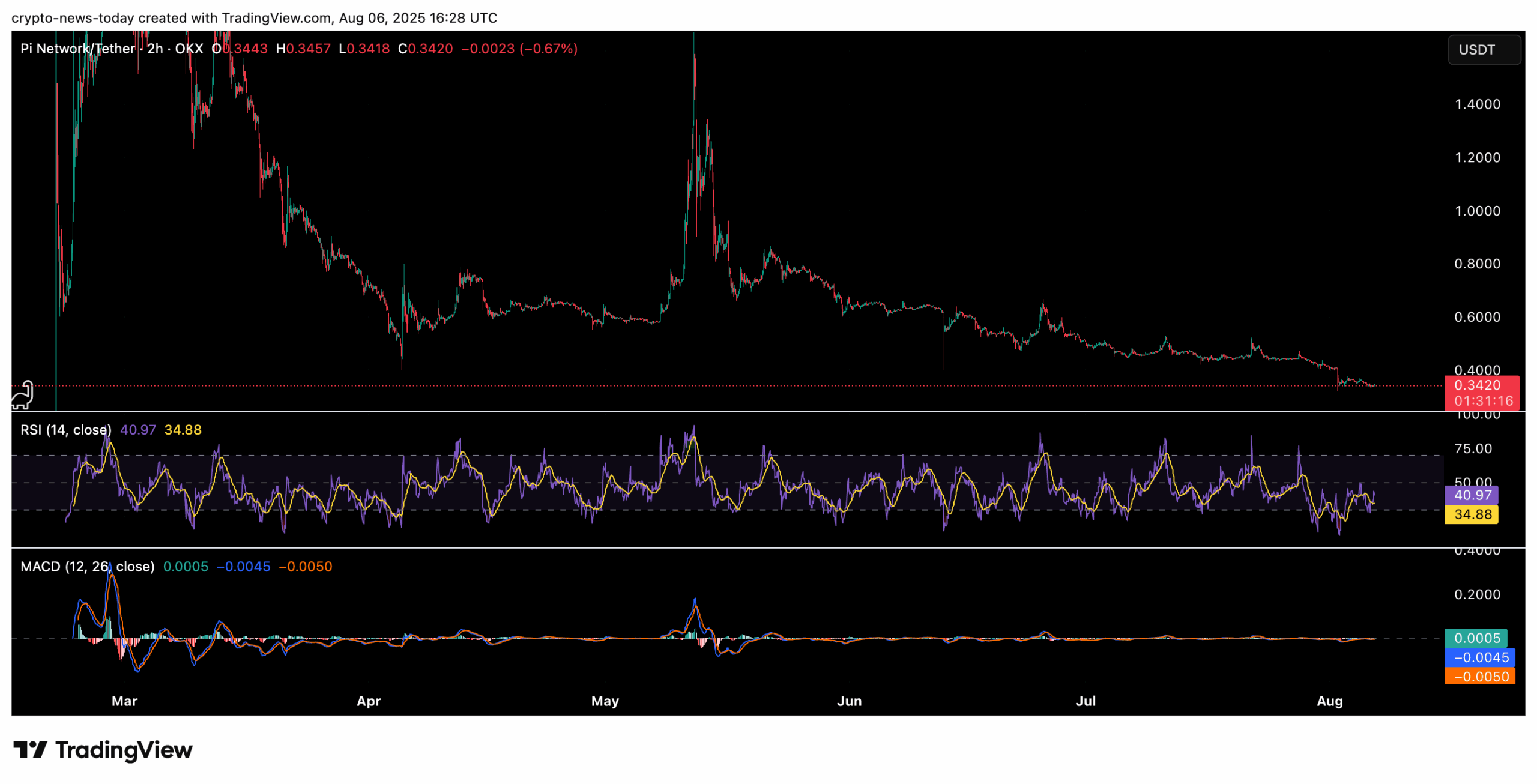The height and width of the screenshot is (784, 1537).
Task: Click the Jul label on the time axis
Action: pos(1086,701)
